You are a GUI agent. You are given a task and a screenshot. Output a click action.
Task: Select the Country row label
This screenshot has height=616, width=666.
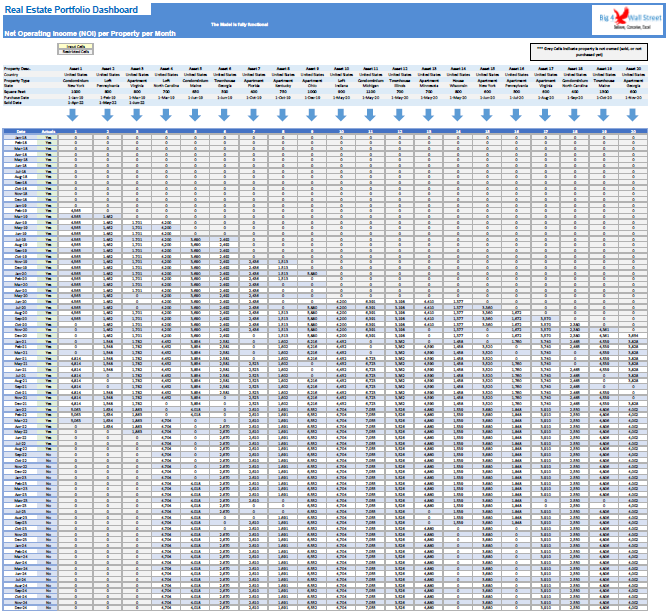pyautogui.click(x=11, y=74)
